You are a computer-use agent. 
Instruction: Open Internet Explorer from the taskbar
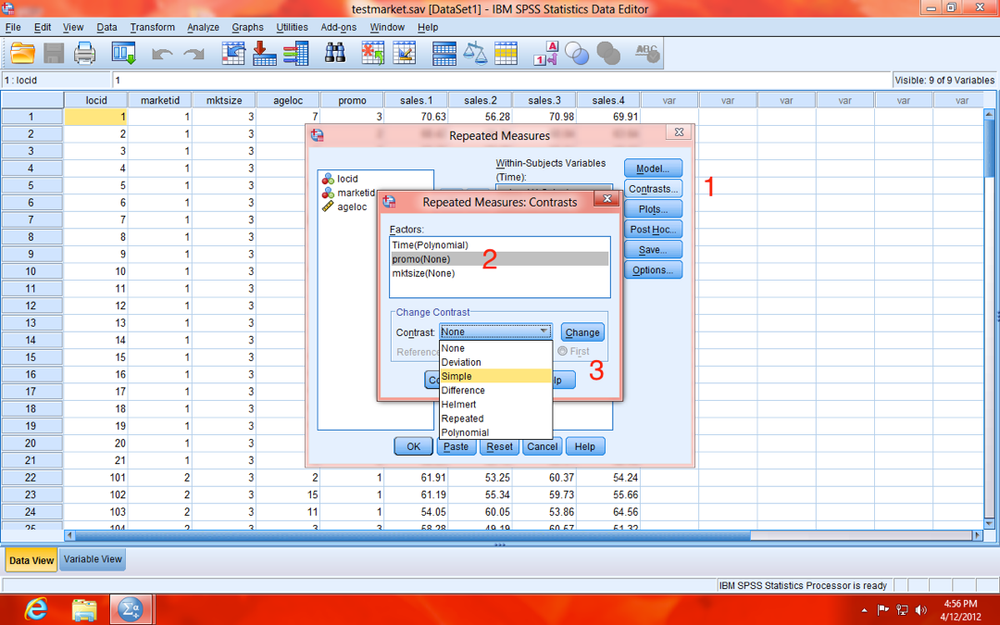[x=36, y=608]
